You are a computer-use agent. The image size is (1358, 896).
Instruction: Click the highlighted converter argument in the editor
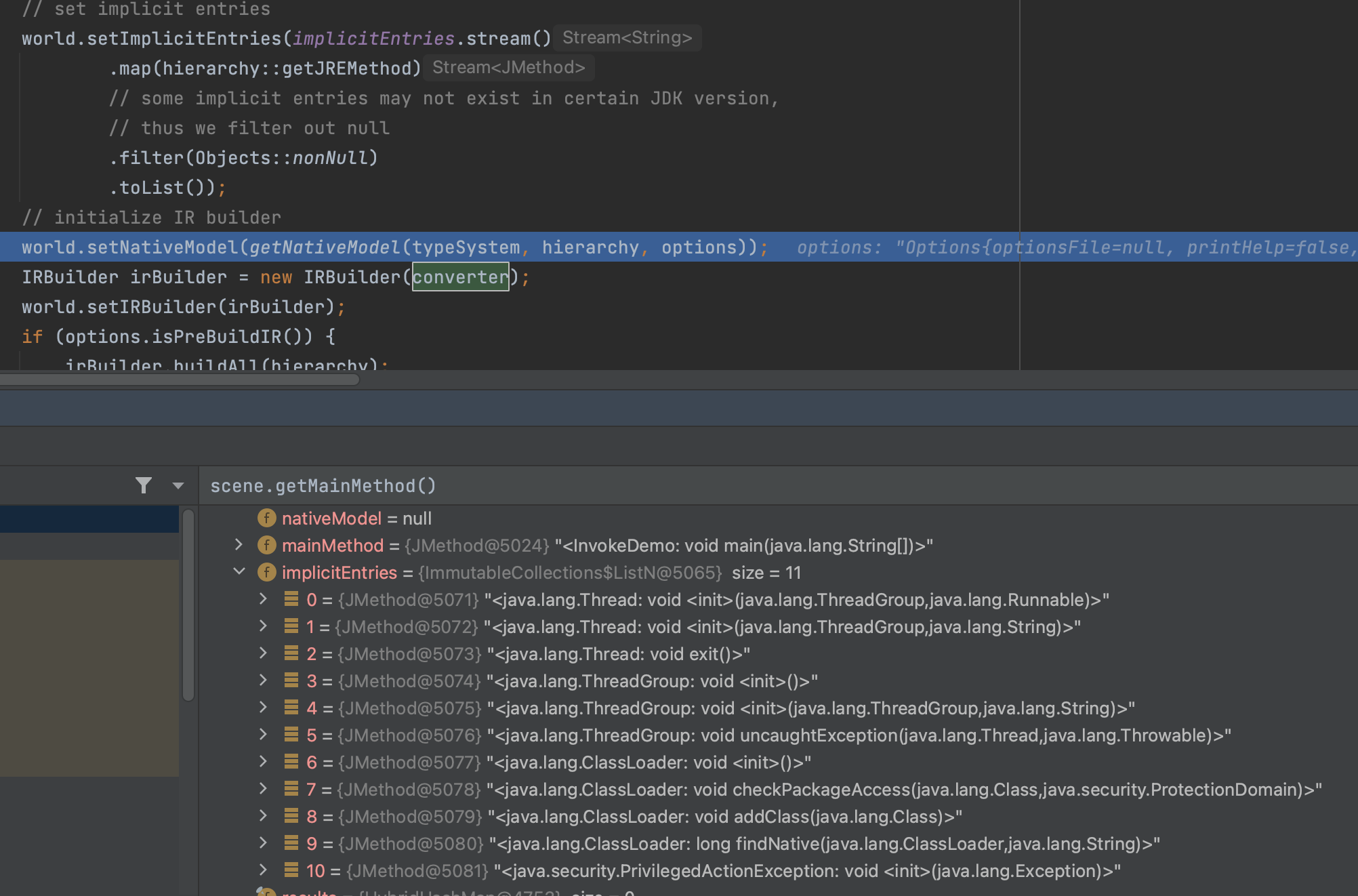(461, 277)
